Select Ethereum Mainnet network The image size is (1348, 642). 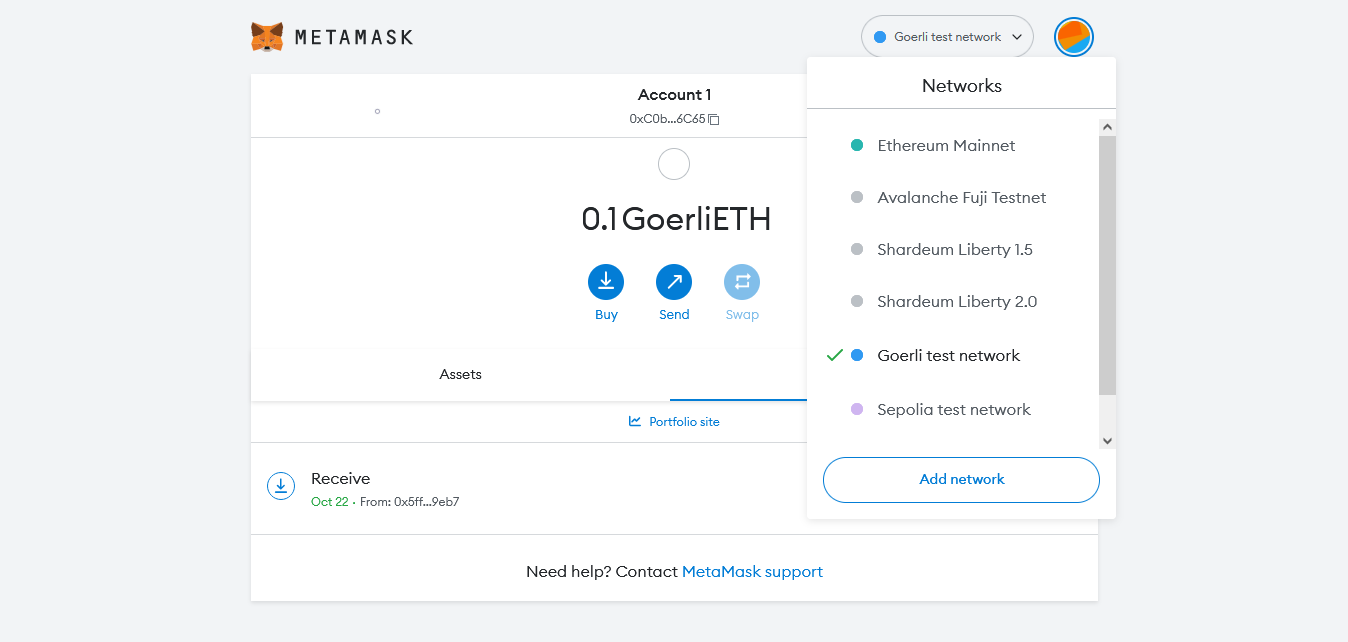pyautogui.click(x=946, y=145)
